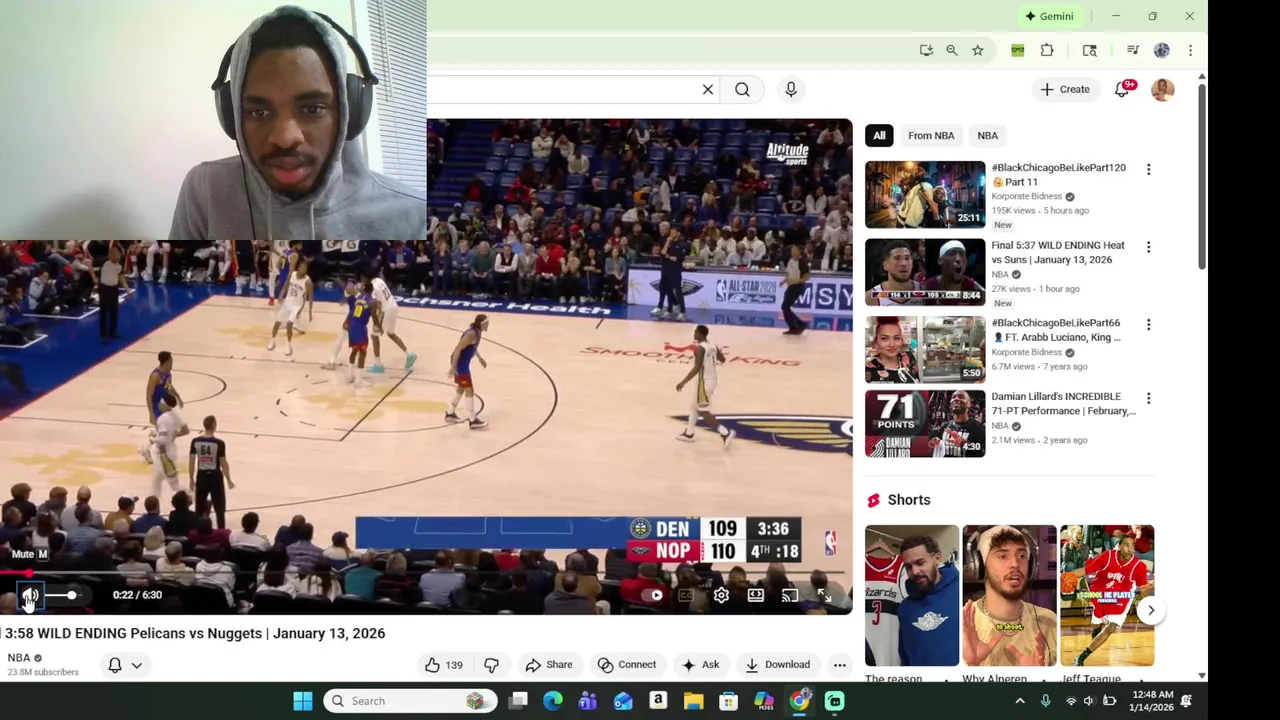
Task: Open the 'Why Alperen' Short
Action: (x=1009, y=595)
